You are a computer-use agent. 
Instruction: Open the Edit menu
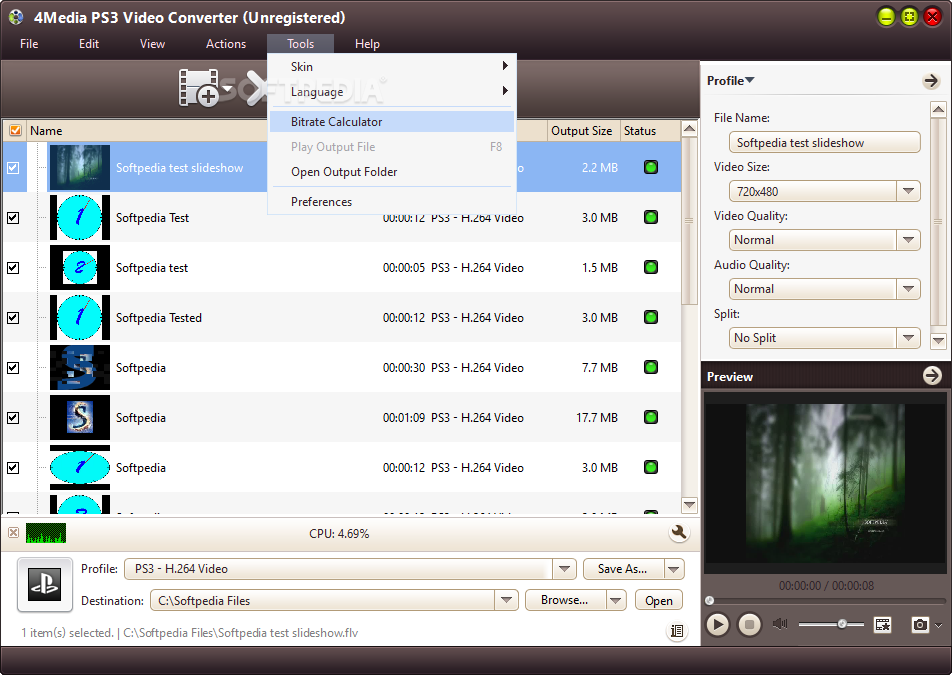tap(89, 44)
